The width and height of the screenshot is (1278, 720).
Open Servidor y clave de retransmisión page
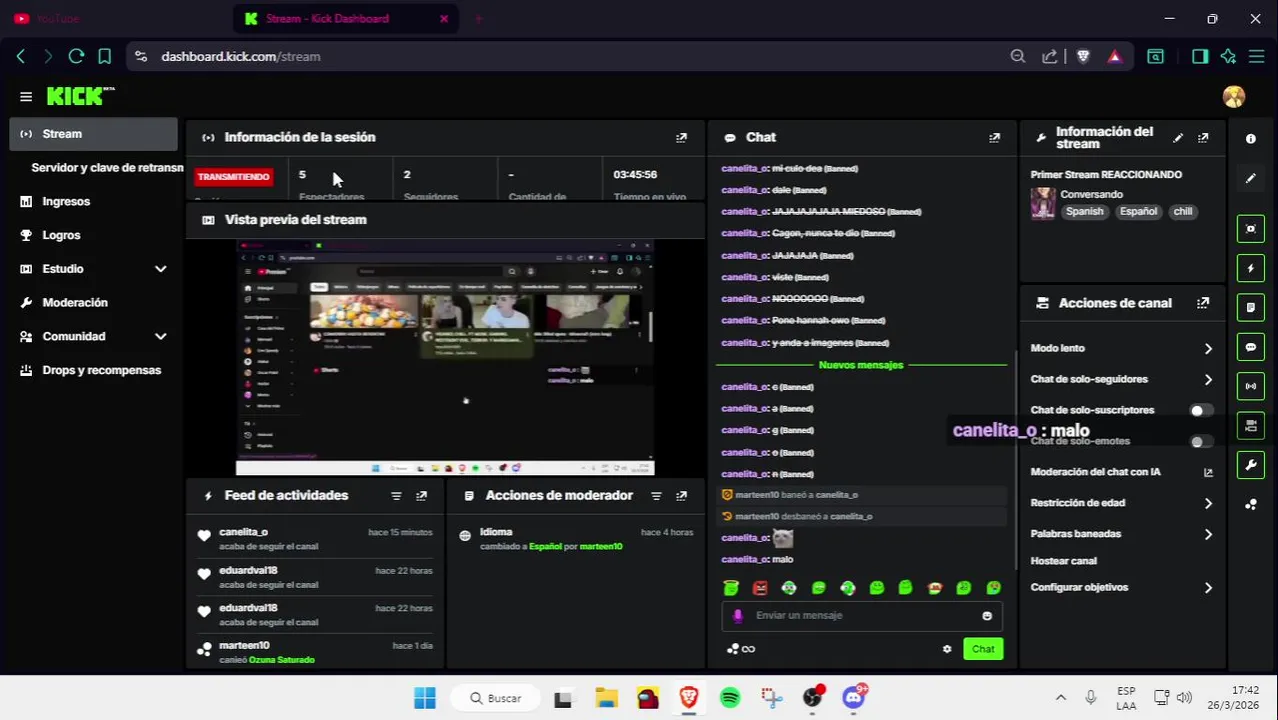pos(107,168)
